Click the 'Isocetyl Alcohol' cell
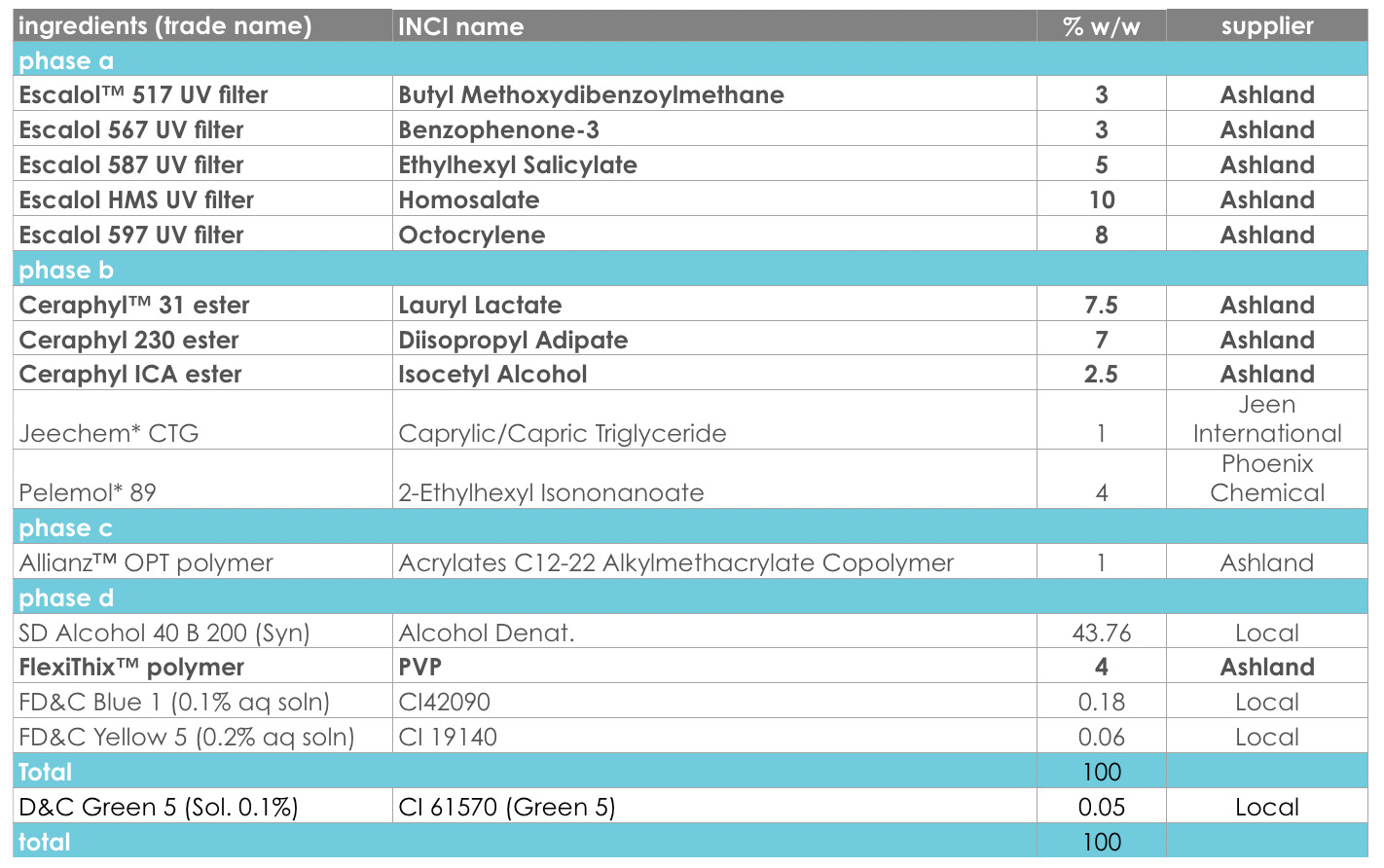 [714, 374]
